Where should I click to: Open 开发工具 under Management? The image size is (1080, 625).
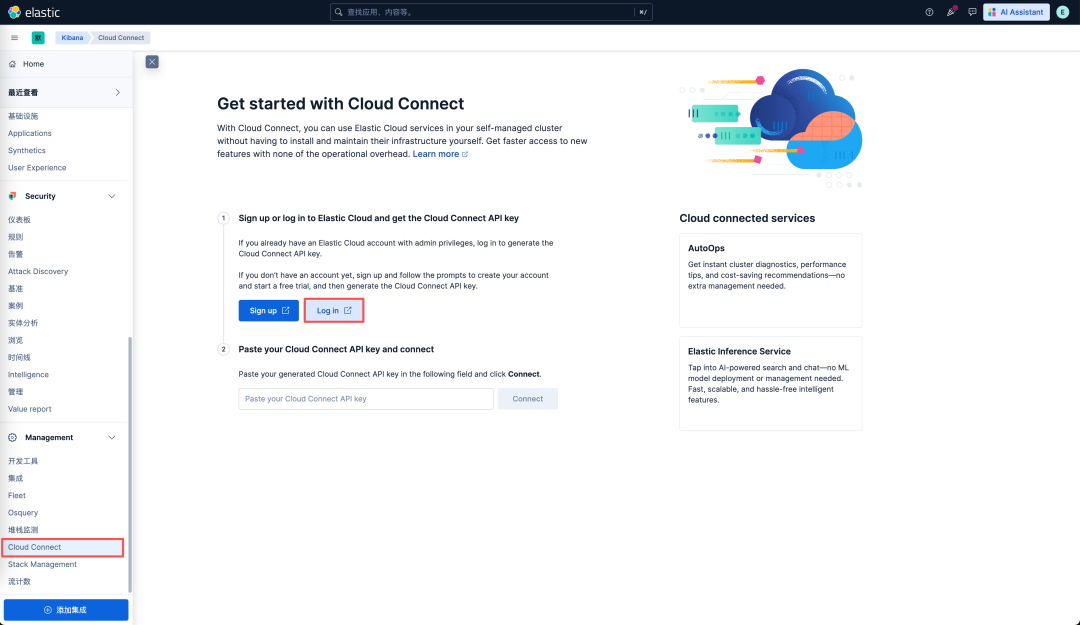23,461
